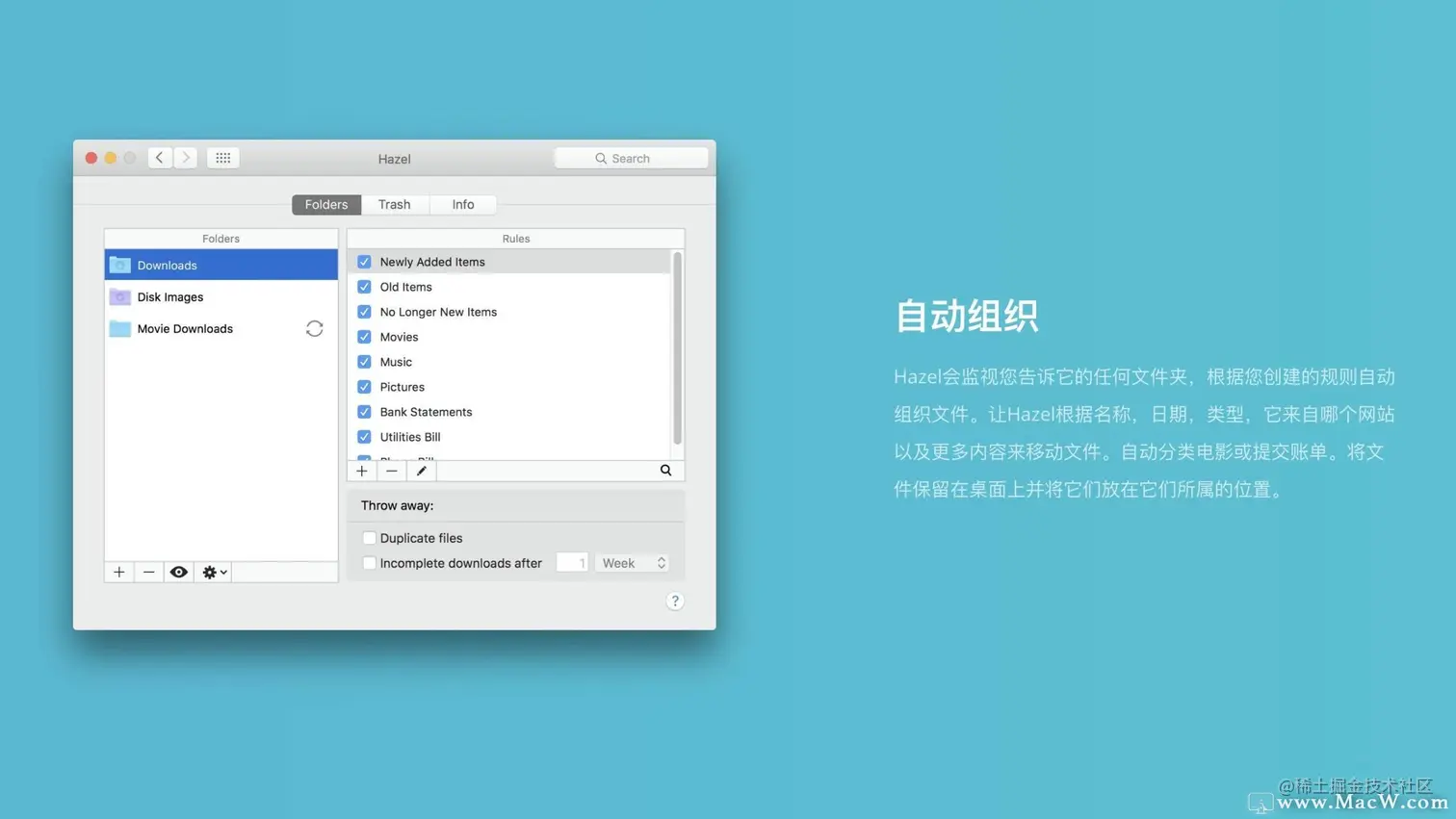Click the Folders column header
The height and width of the screenshot is (819, 1456).
click(221, 239)
